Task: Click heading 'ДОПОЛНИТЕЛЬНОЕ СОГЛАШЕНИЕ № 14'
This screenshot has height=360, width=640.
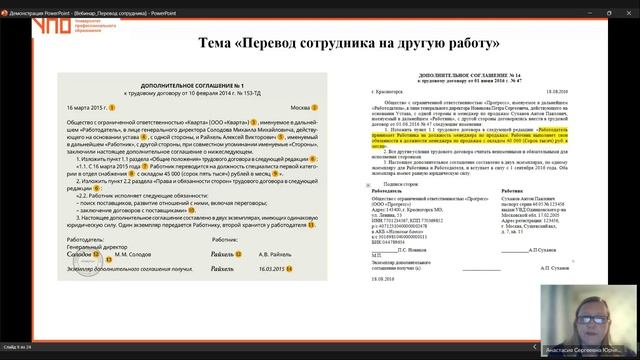Action: pos(470,76)
